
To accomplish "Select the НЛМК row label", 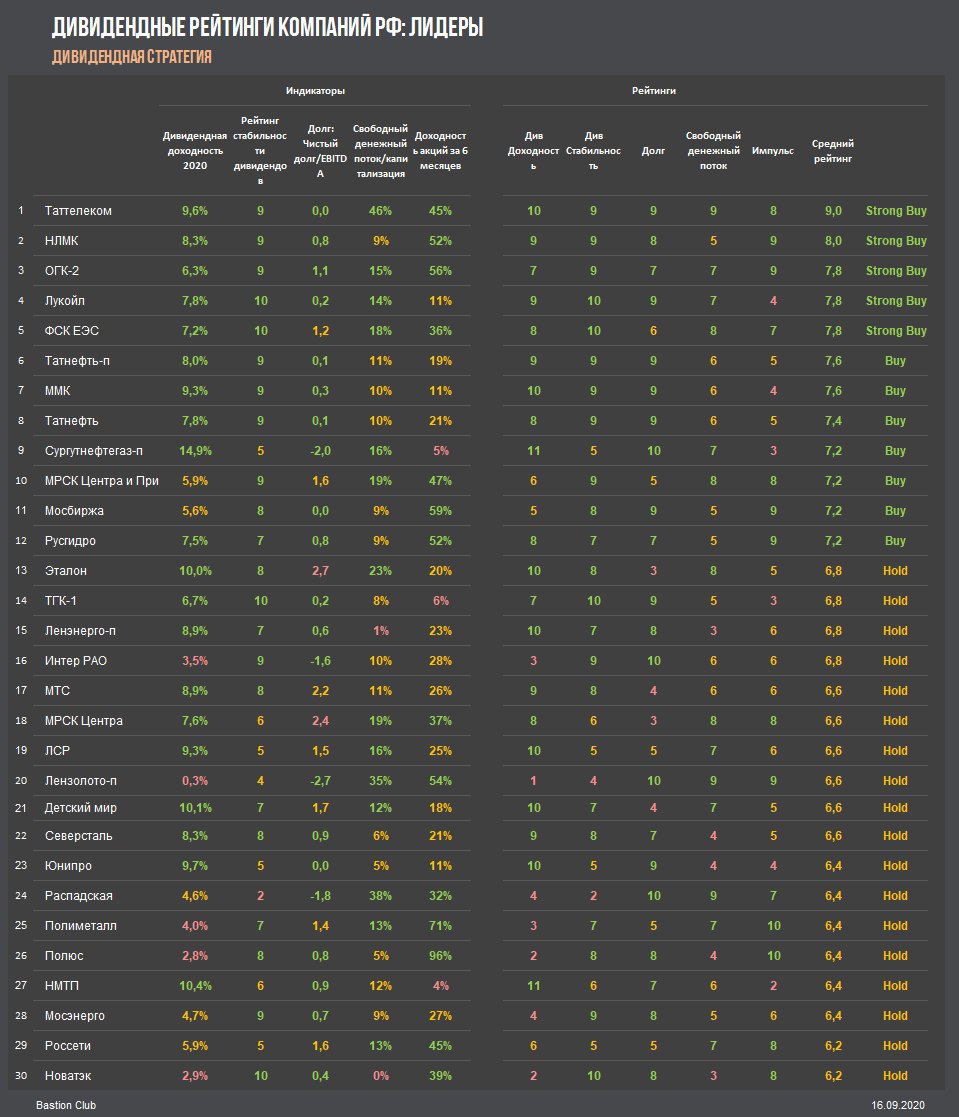I will tap(61, 241).
